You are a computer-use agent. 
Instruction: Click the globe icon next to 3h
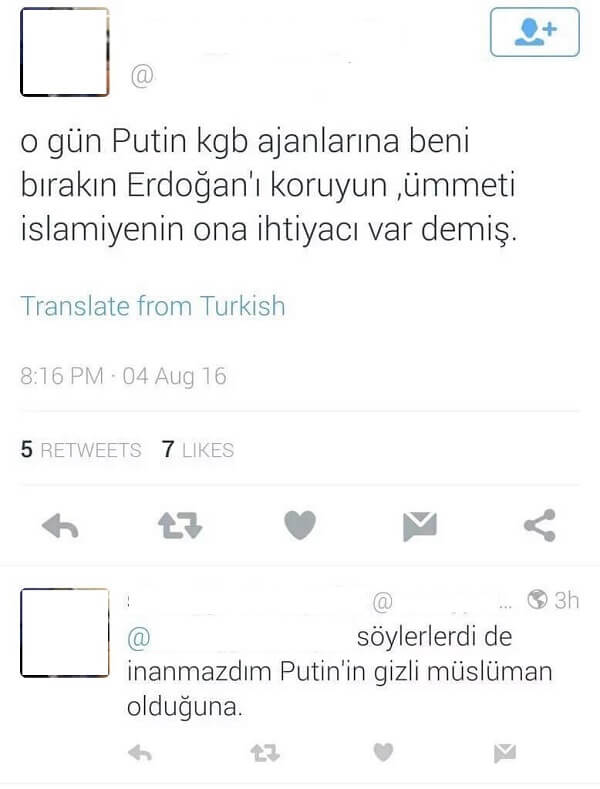[537, 600]
